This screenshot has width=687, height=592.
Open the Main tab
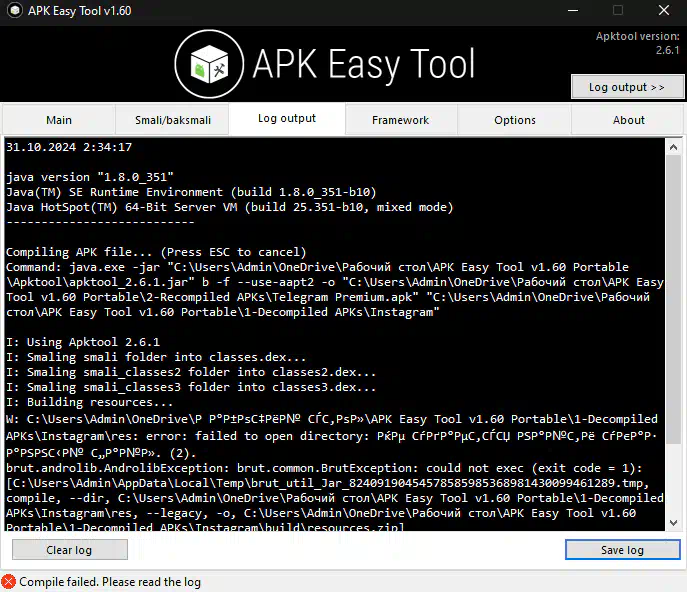click(59, 120)
